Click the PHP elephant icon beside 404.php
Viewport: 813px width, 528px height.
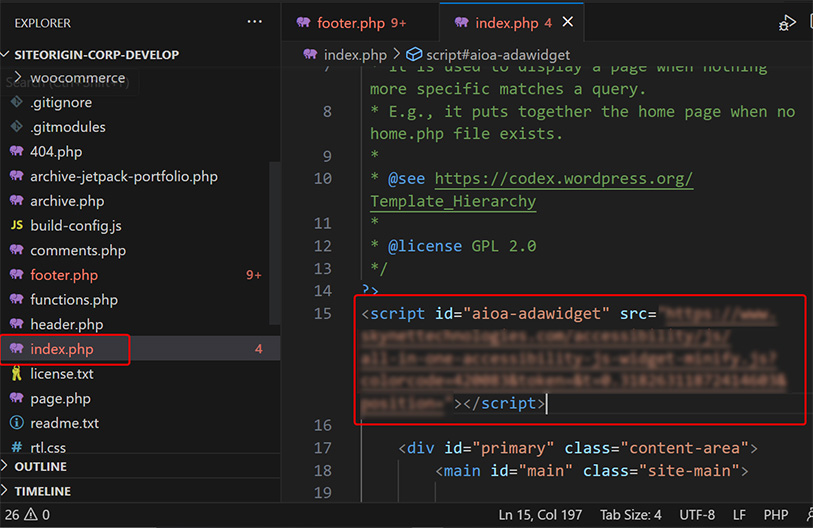(17, 151)
